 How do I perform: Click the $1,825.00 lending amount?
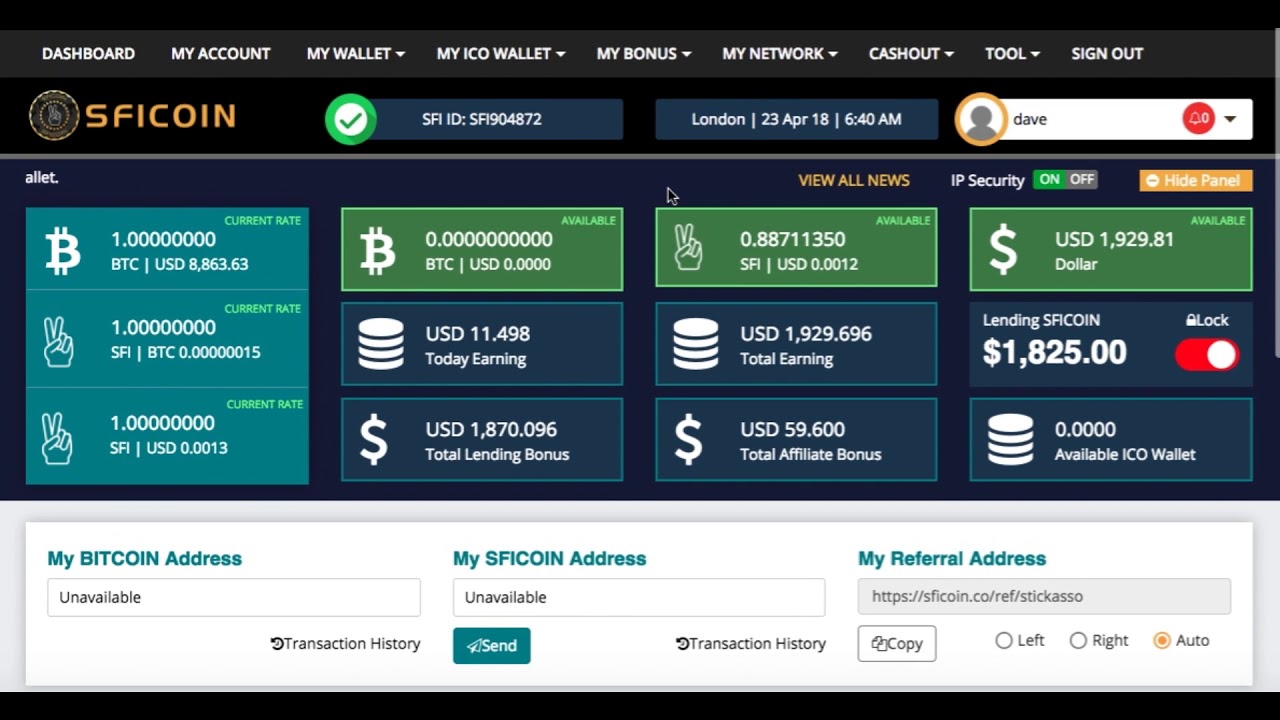1054,352
